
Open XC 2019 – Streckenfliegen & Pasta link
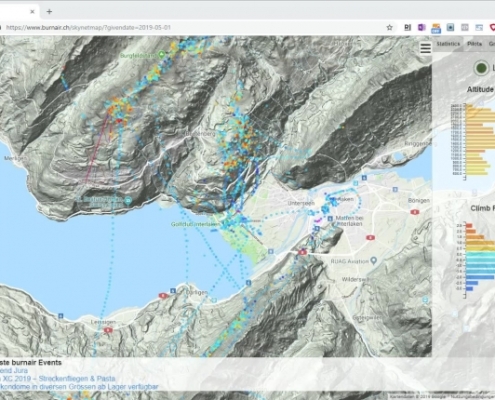click(58, 379)
